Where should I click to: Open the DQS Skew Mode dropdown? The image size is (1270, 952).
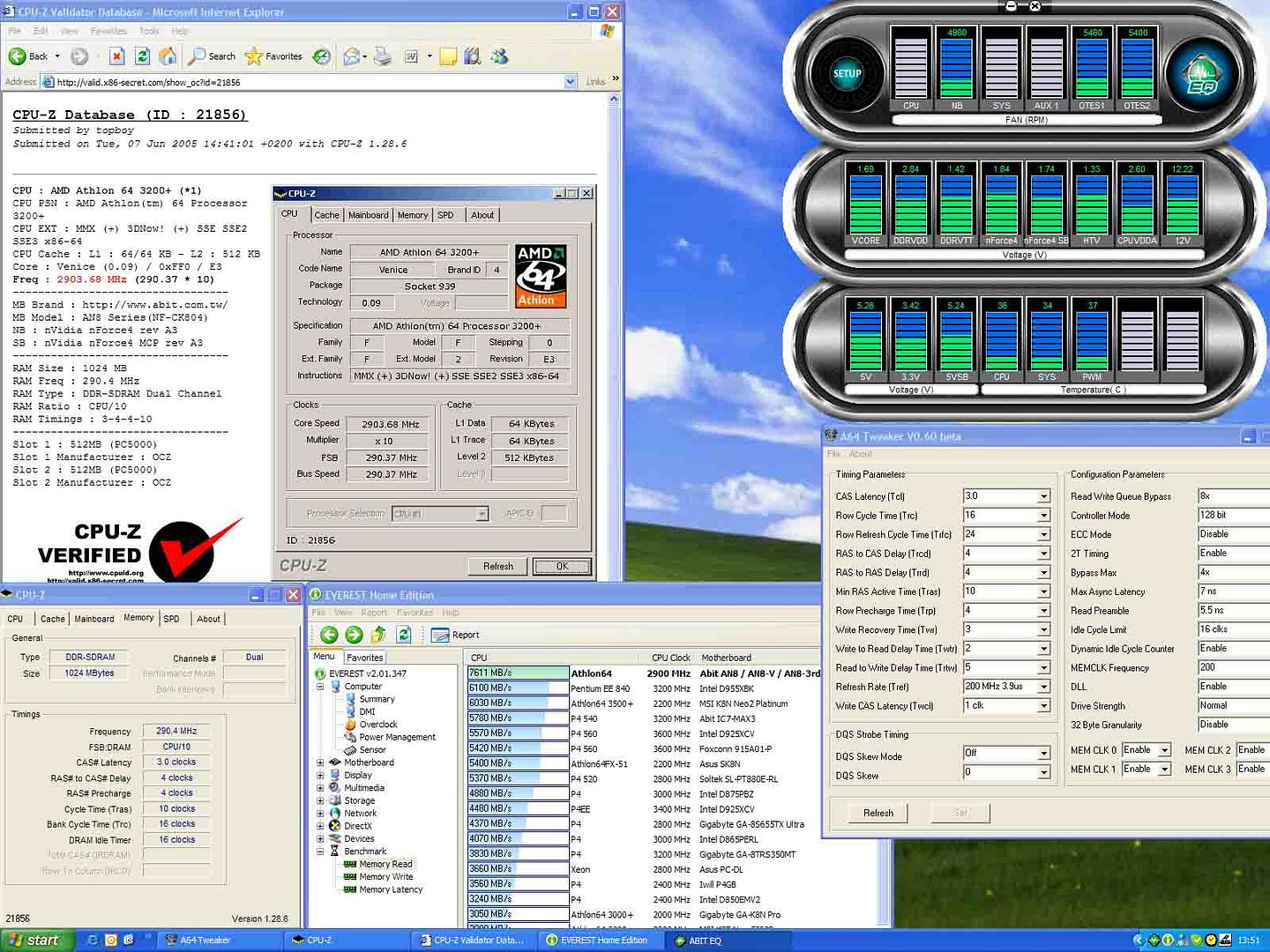(x=1043, y=753)
